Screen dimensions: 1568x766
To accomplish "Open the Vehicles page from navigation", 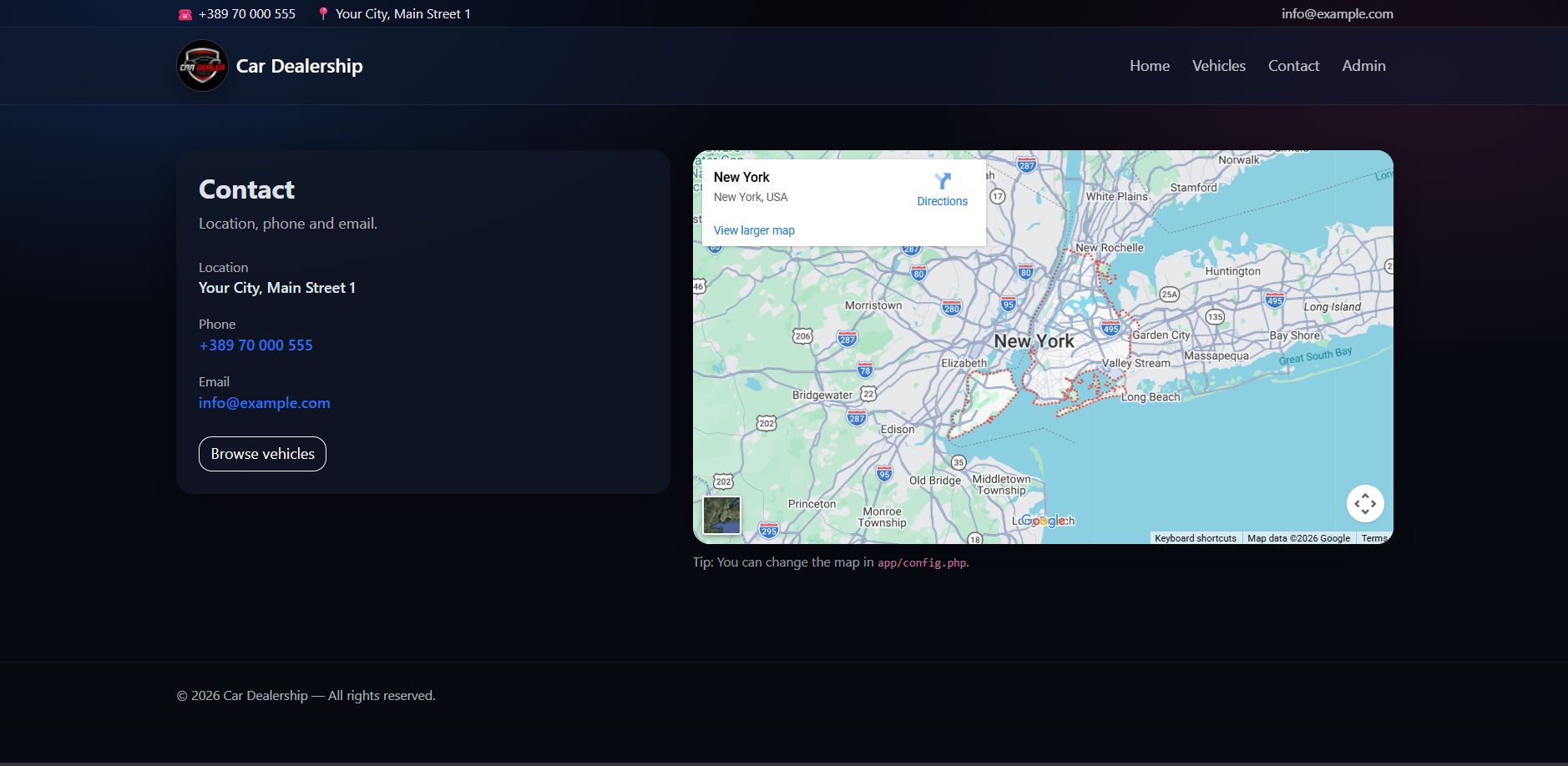I will click(x=1218, y=66).
